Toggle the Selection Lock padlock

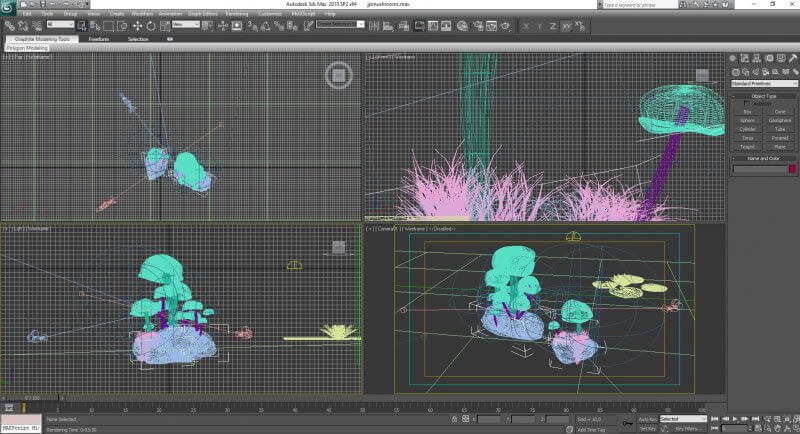(454, 419)
